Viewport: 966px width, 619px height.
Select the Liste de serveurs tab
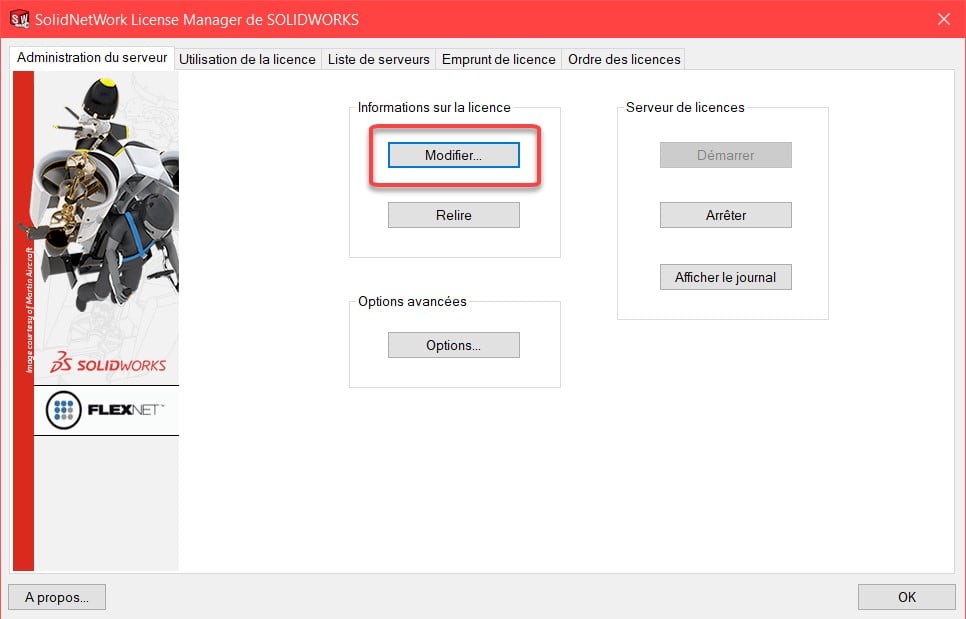[378, 59]
